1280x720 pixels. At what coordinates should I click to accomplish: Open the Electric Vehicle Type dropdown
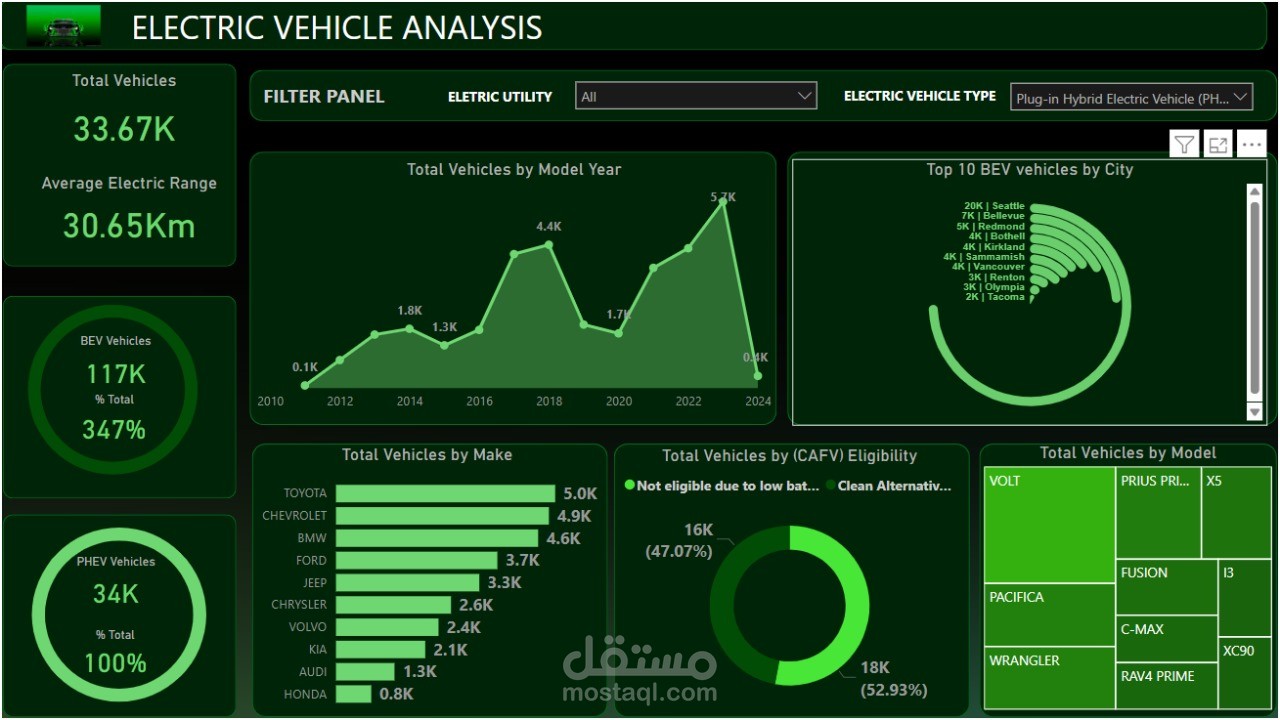click(x=1131, y=97)
